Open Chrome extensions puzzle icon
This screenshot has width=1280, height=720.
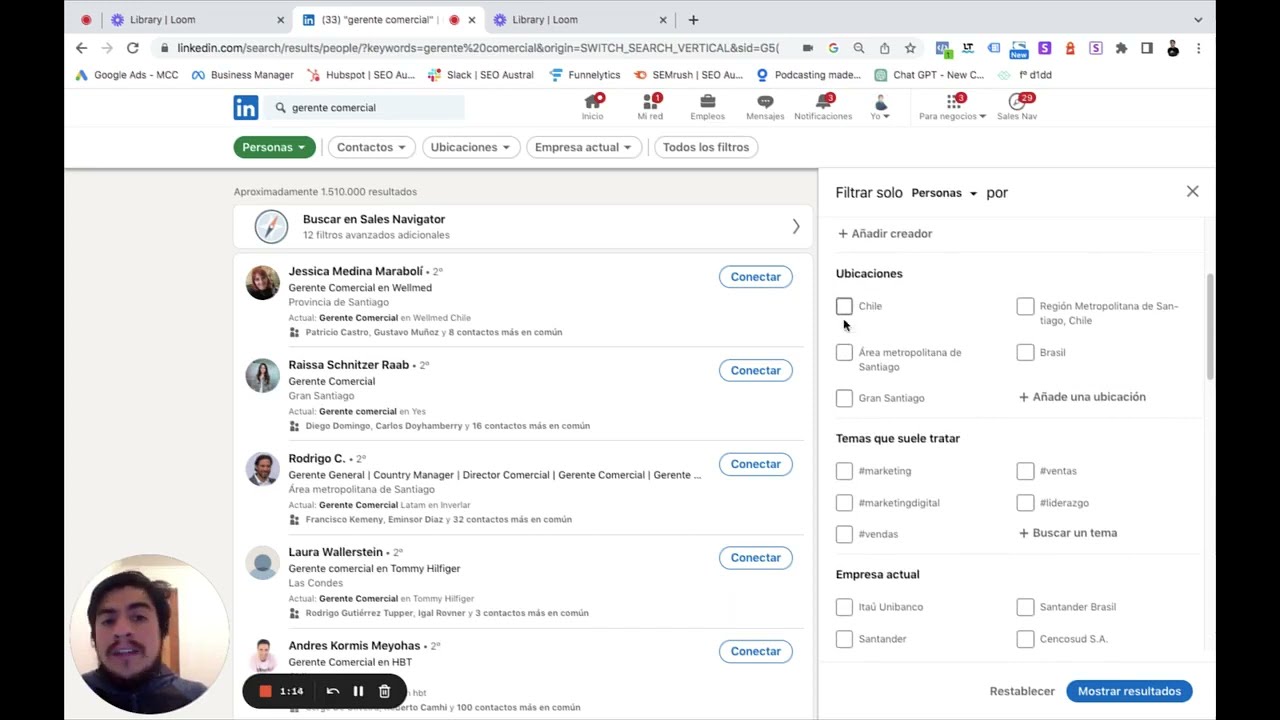pos(1121,48)
